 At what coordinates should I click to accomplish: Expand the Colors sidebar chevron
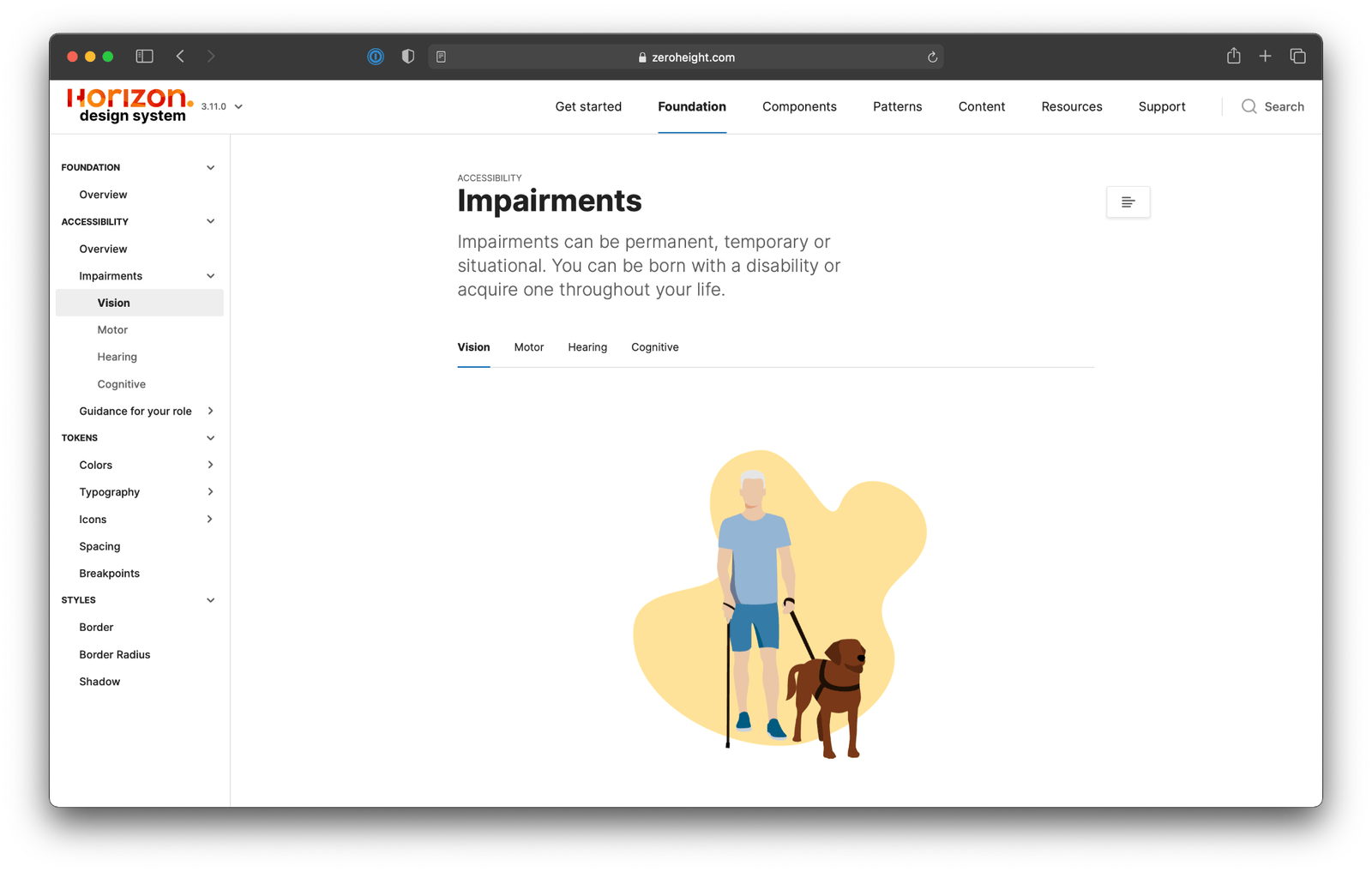[x=210, y=465]
